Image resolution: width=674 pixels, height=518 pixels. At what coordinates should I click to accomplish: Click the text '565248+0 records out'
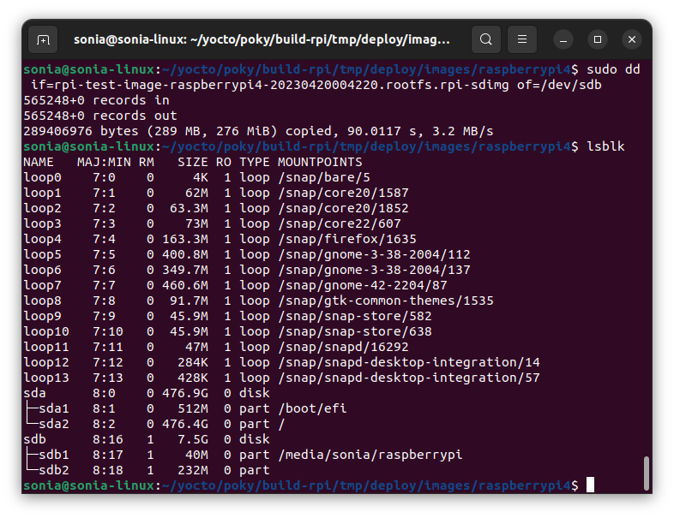tap(100, 116)
